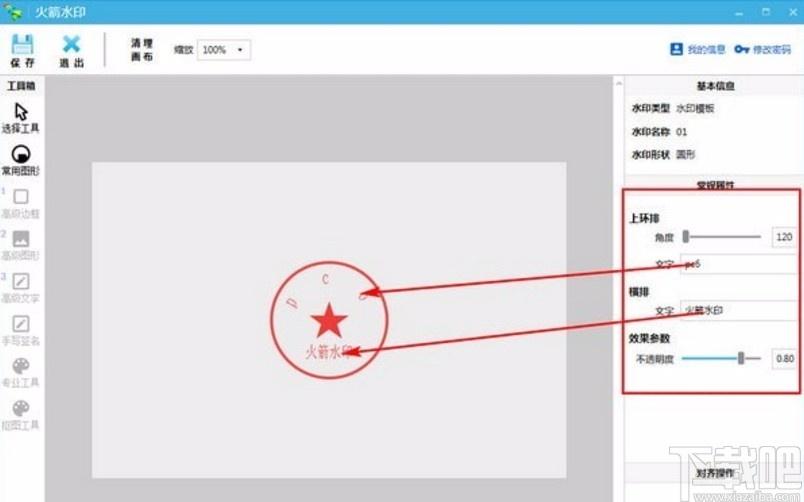Click the red star in the stamp
Image resolution: width=804 pixels, height=502 pixels.
(329, 320)
